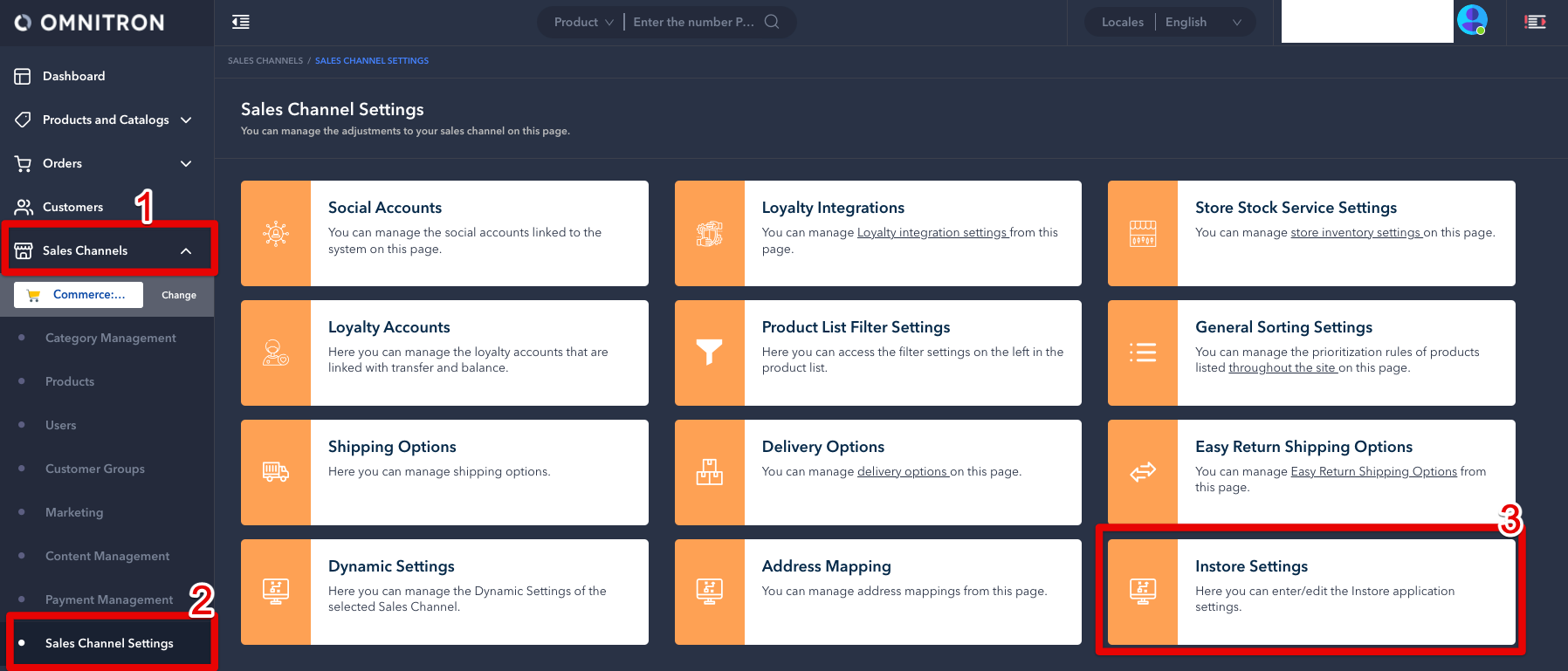Screen dimensions: 1568x671
Task: Collapse the Sales Channels menu
Action: (186, 250)
